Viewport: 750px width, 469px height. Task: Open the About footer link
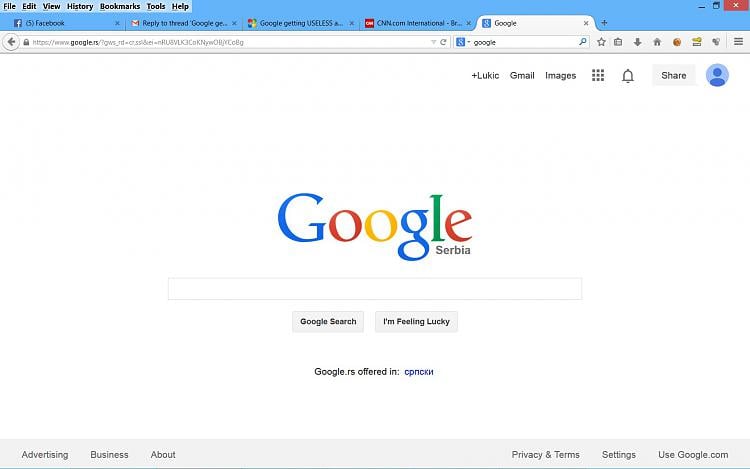coord(163,455)
